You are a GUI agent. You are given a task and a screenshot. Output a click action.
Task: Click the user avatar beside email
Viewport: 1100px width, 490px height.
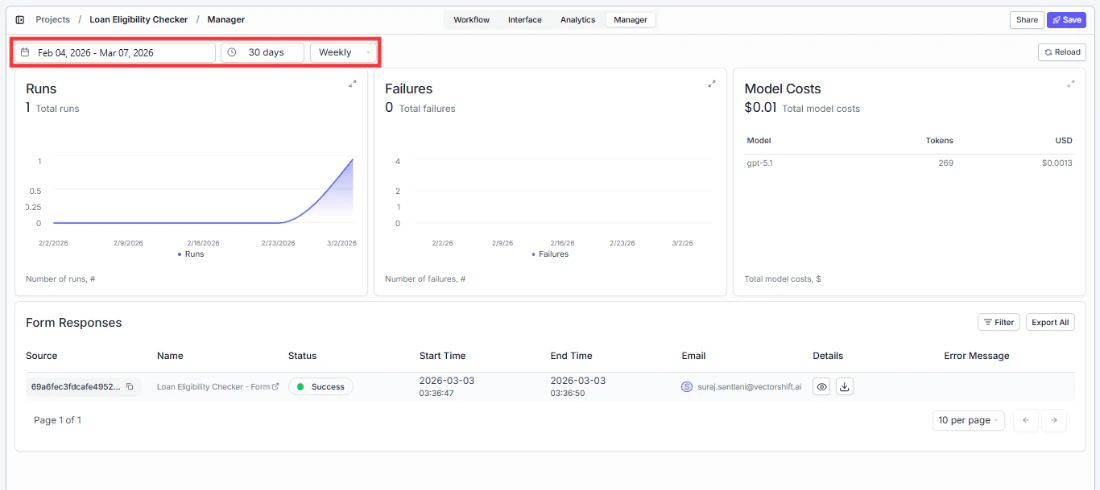(x=687, y=387)
